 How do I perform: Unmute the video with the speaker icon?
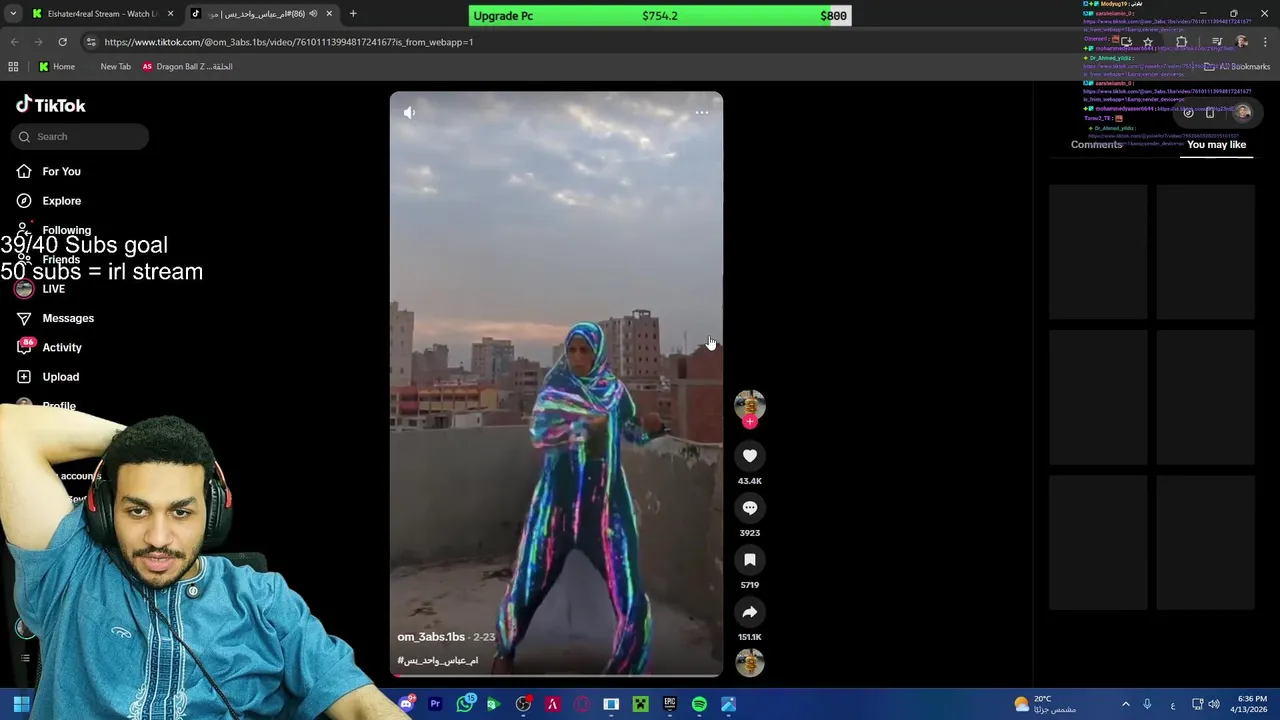409,113
